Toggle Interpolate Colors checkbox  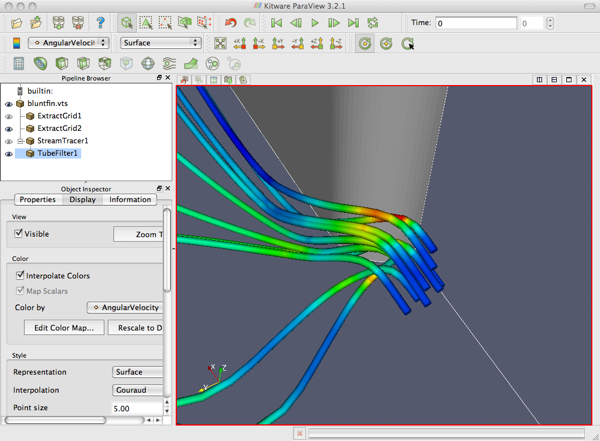[20, 275]
